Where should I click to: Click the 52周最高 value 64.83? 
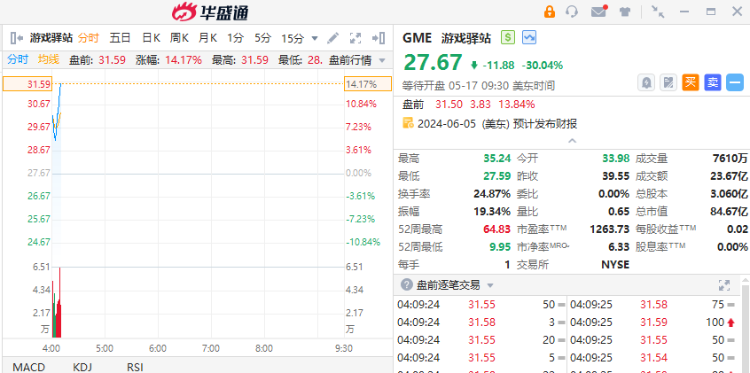pyautogui.click(x=496, y=229)
